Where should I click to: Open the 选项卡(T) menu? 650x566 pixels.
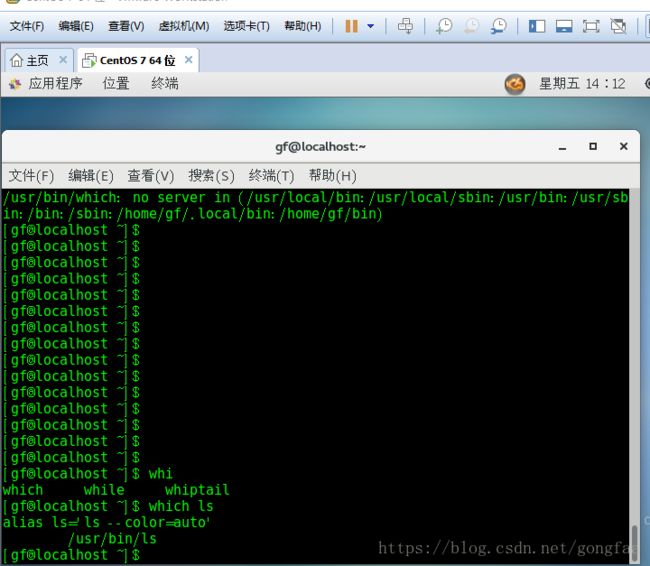pos(247,26)
